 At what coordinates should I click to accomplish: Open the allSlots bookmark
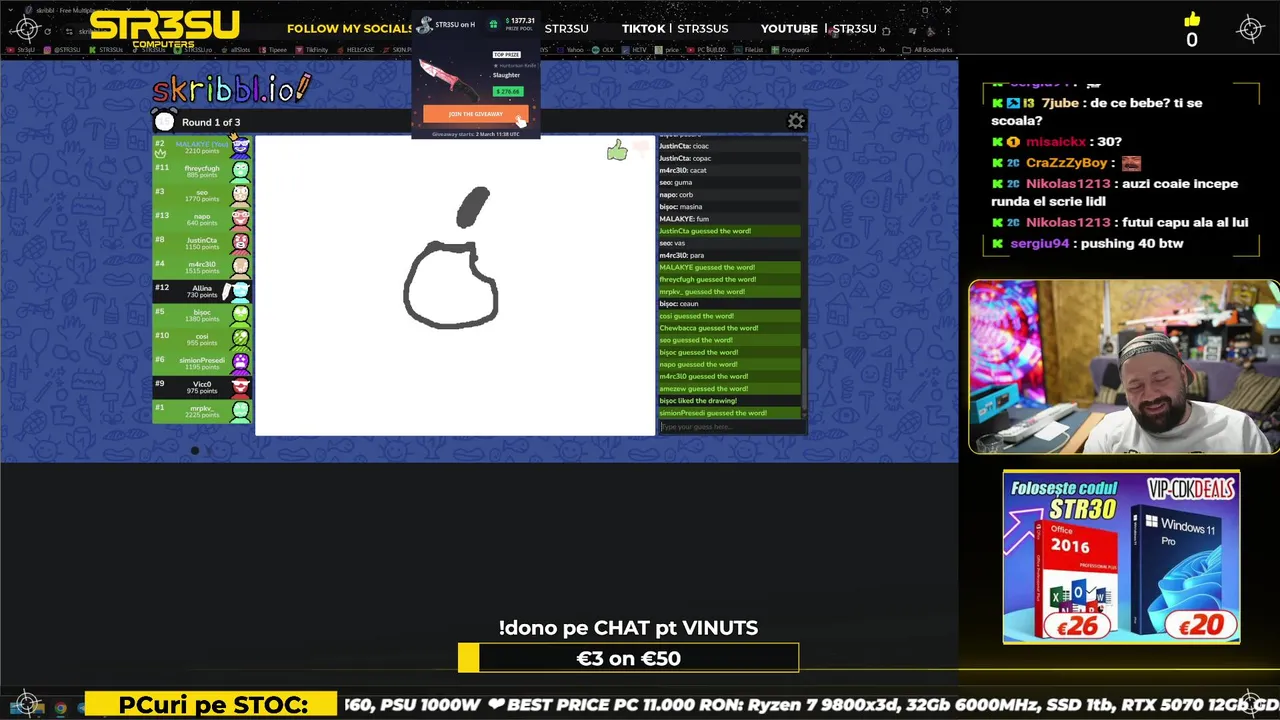[237, 49]
